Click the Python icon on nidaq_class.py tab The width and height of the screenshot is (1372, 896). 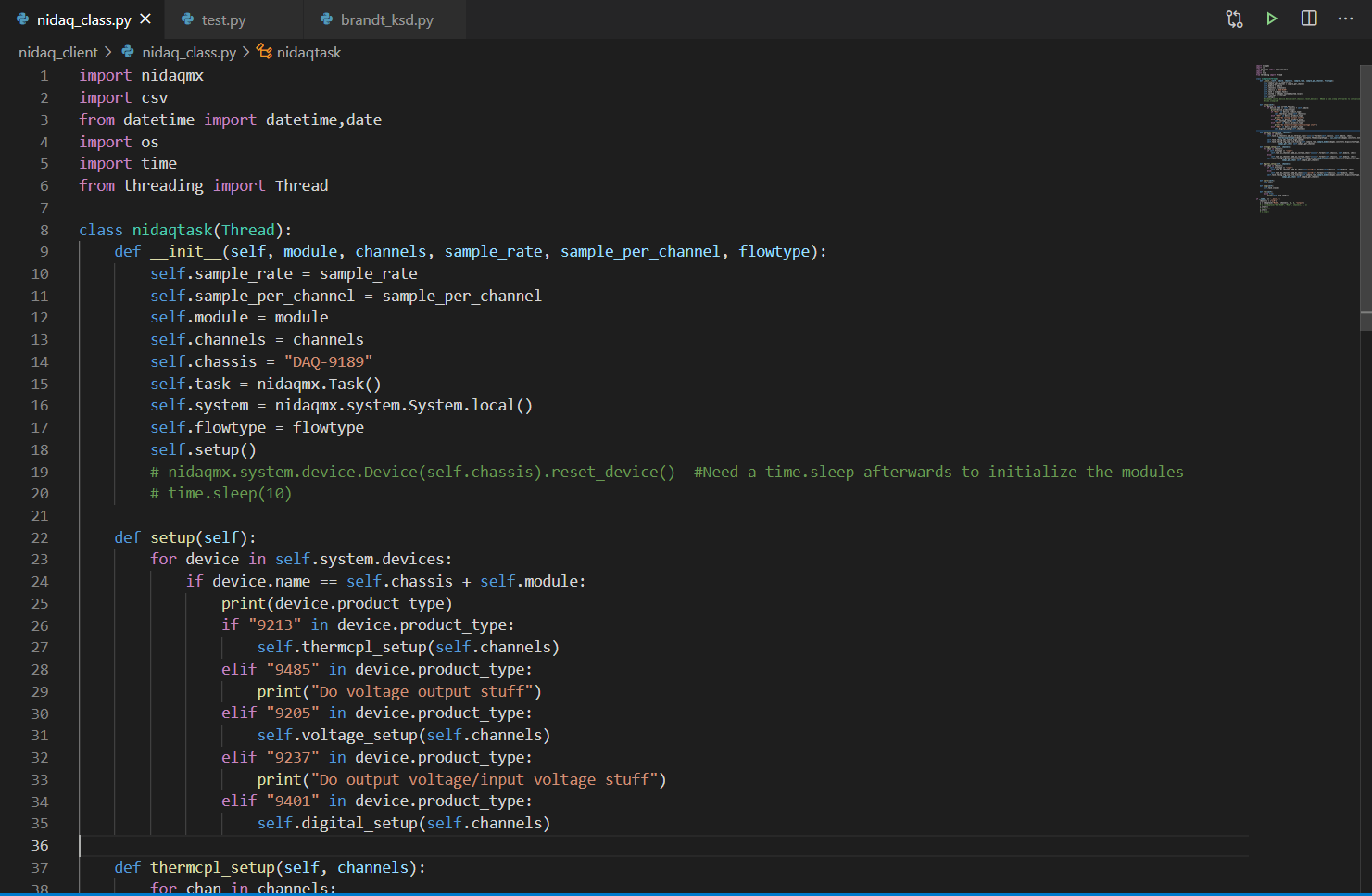tap(22, 17)
